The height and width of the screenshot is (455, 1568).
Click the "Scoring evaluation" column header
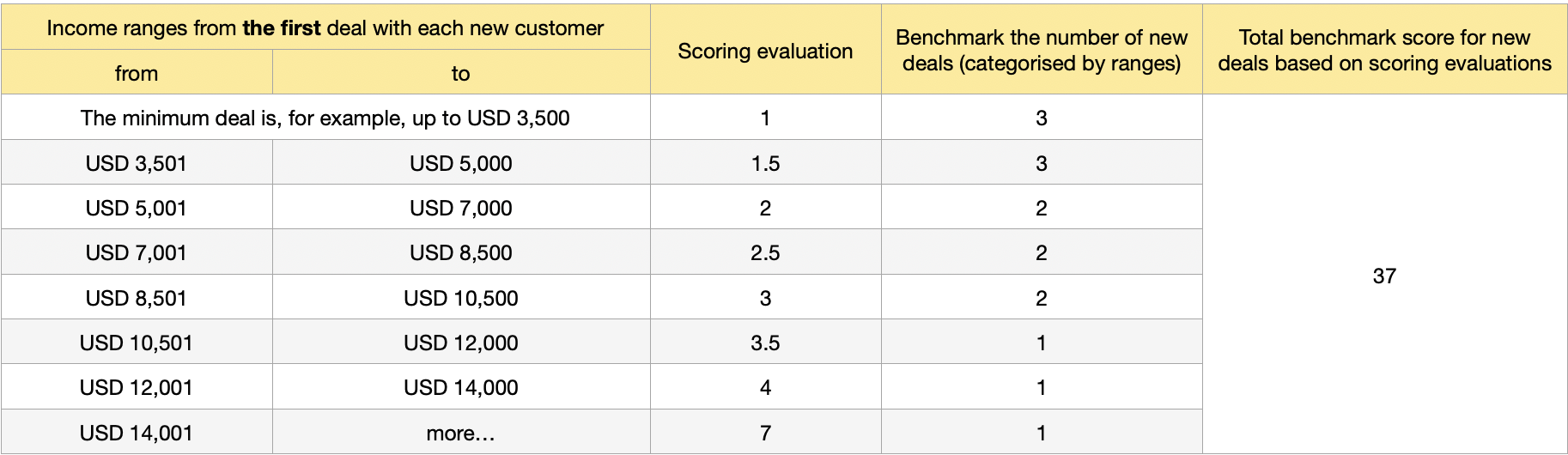[x=765, y=52]
